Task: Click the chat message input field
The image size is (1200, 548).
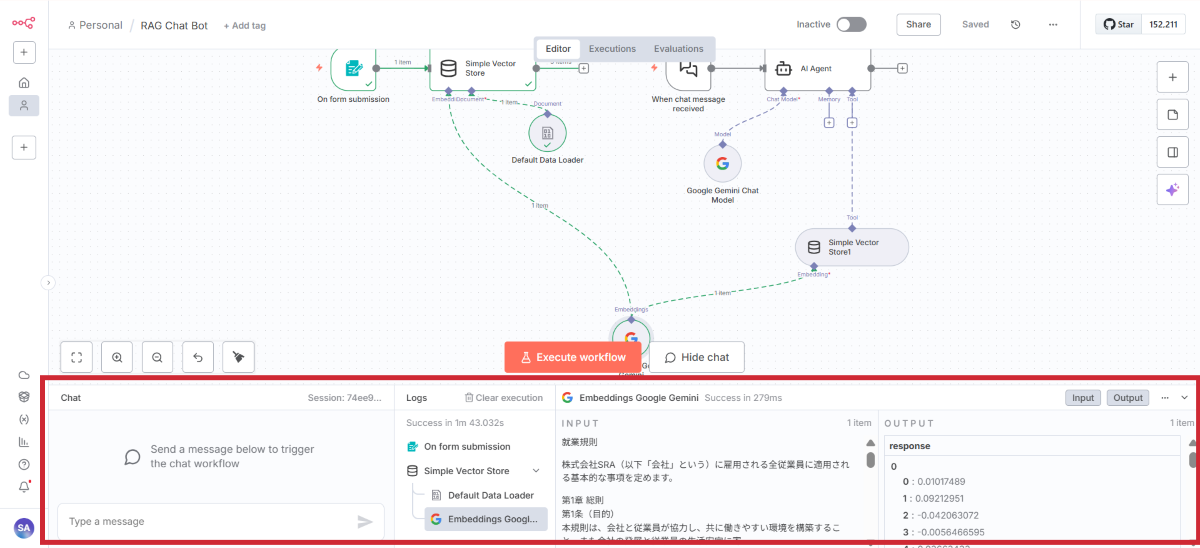Action: pyautogui.click(x=205, y=521)
